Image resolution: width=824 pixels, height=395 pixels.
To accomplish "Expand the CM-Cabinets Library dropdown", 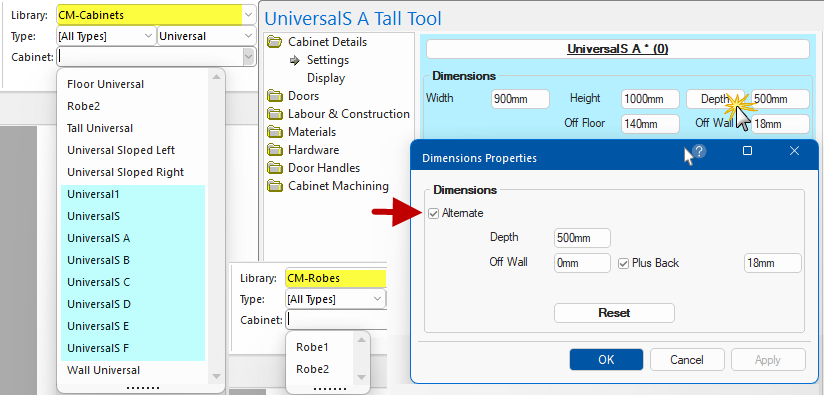I will click(x=249, y=15).
